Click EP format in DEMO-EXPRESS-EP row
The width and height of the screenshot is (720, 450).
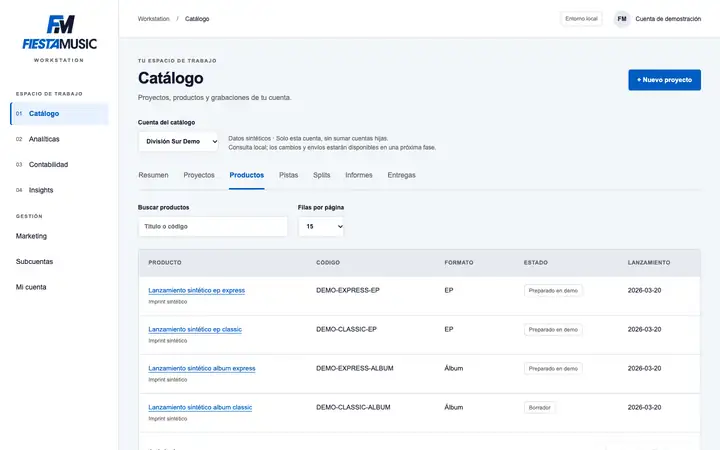449,291
